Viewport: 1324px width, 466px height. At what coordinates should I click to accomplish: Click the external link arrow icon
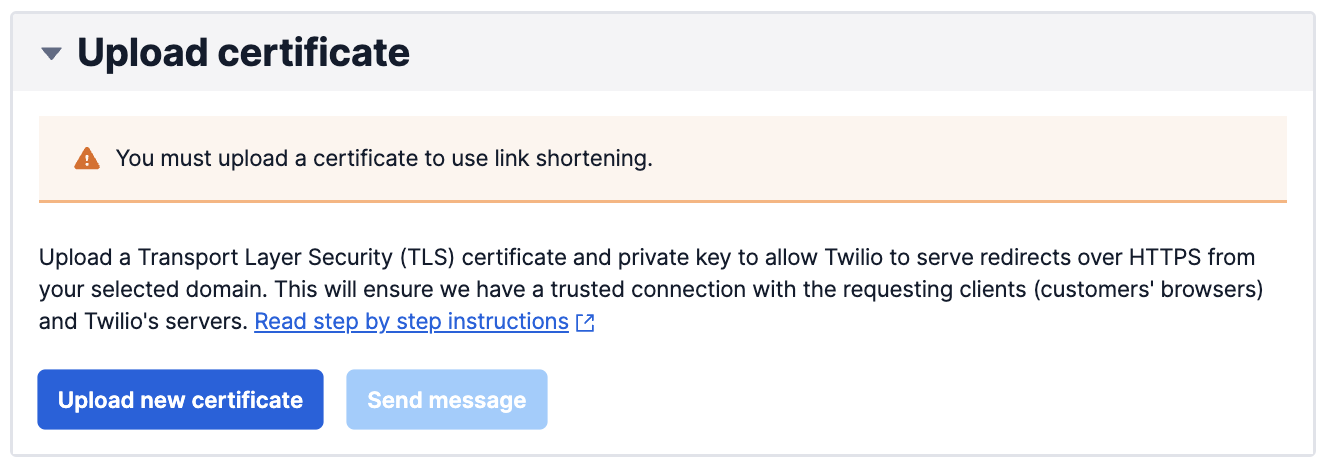point(586,323)
